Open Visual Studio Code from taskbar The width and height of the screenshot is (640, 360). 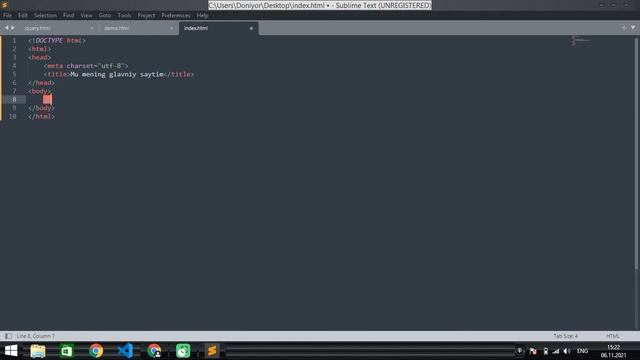125,351
